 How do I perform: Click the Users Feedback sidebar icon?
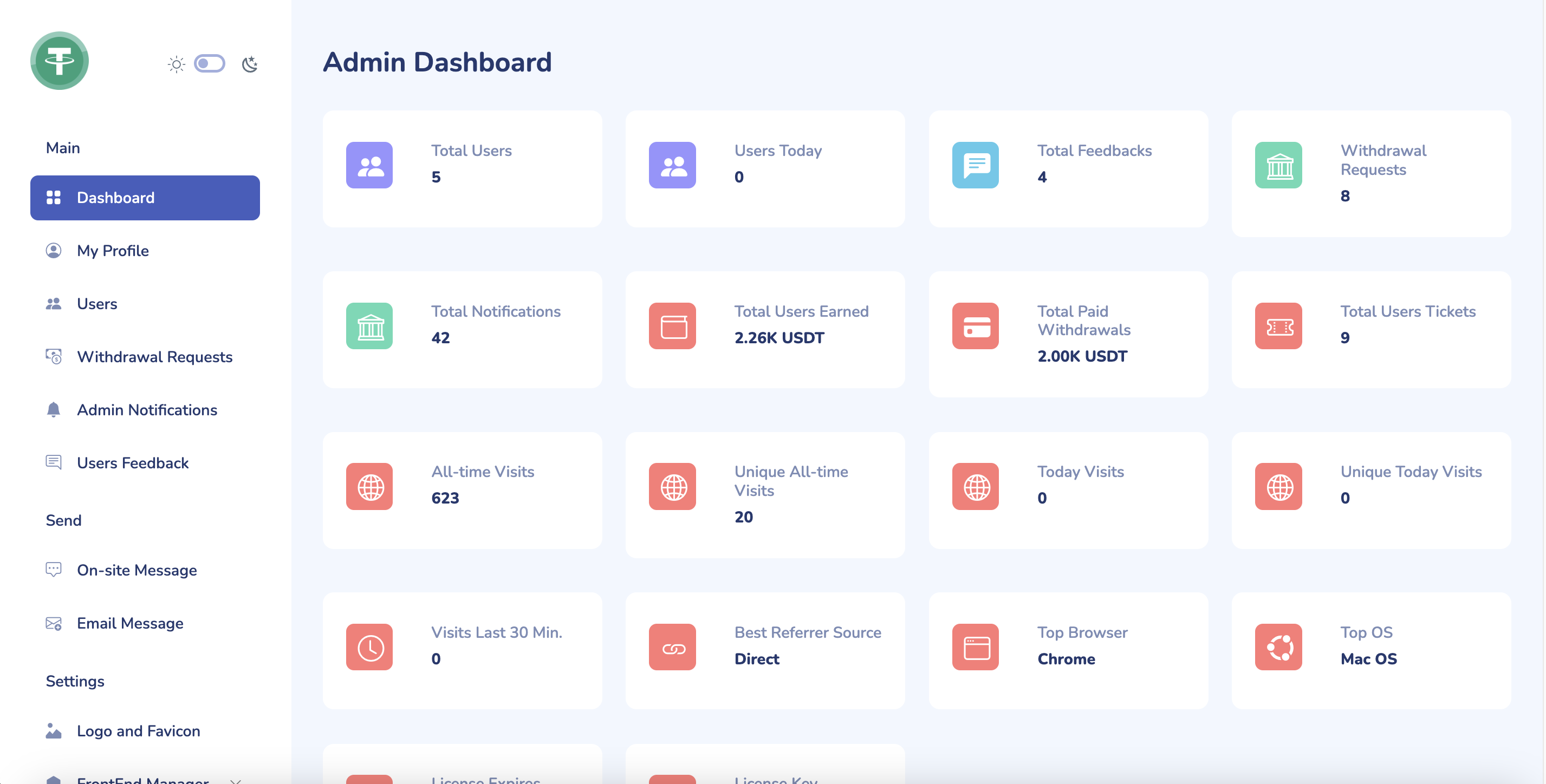click(x=54, y=462)
